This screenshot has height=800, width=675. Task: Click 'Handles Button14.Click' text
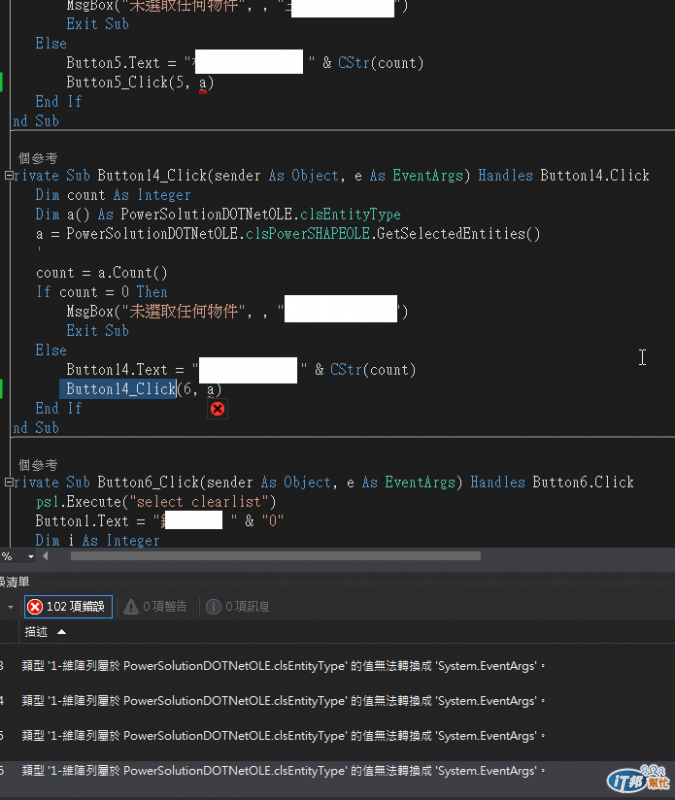[564, 176]
